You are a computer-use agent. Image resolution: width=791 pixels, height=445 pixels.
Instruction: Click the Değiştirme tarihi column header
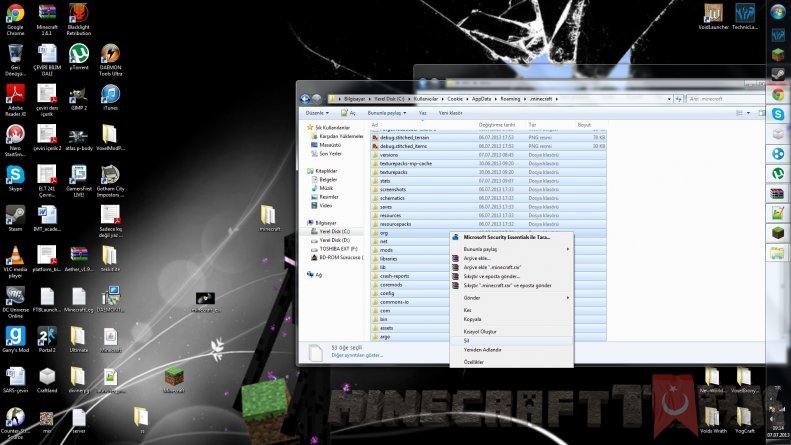pos(501,125)
